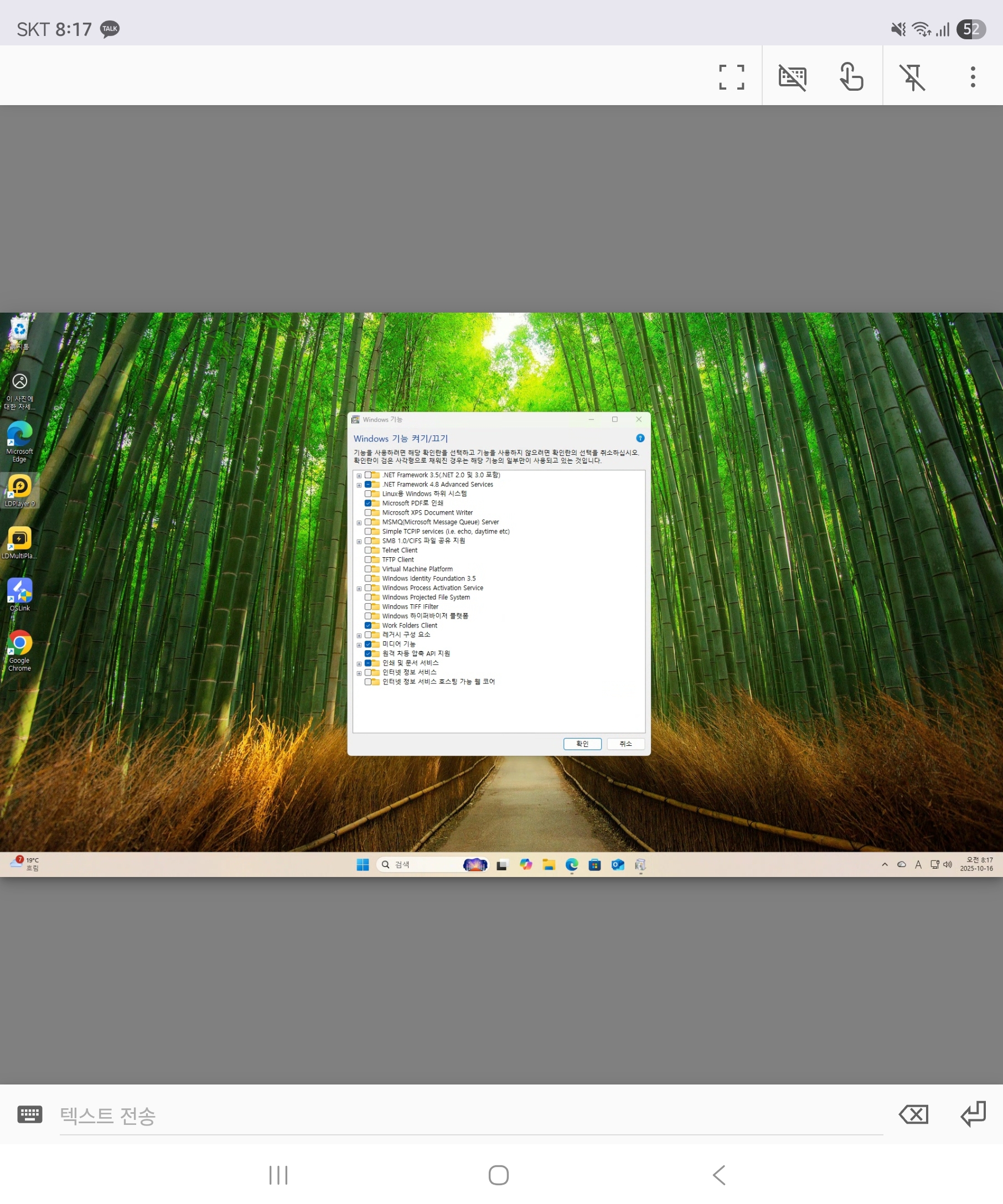
Task: Expand the 미디어 기능 tree node
Action: pos(359,645)
